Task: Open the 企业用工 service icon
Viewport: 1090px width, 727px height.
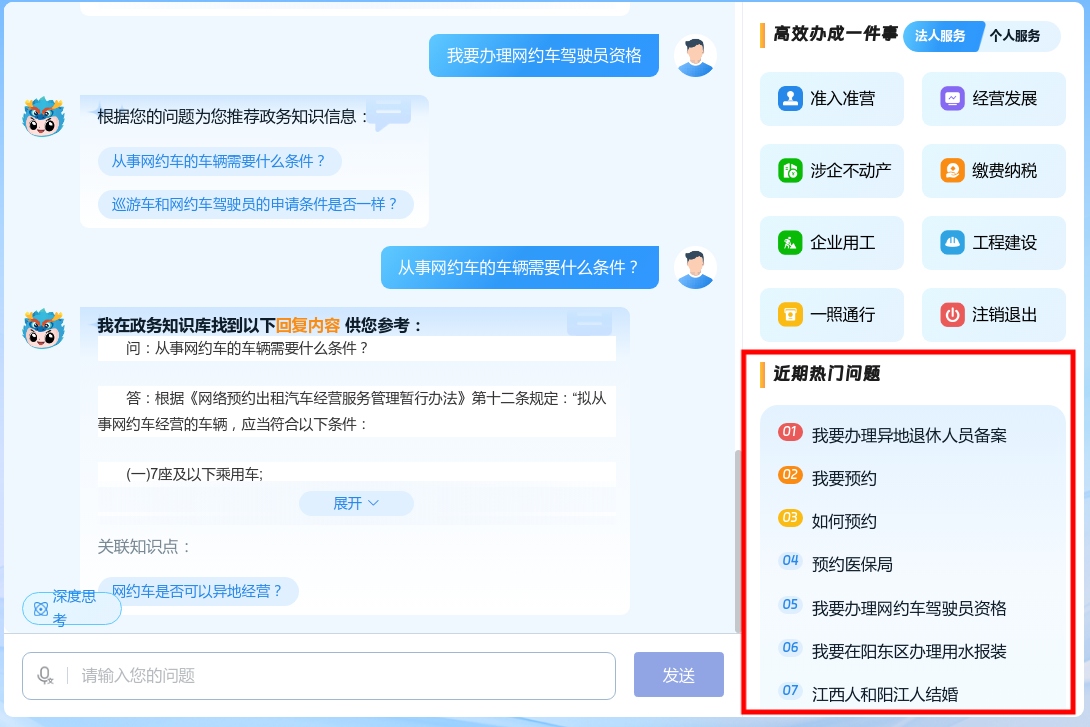Action: point(831,242)
